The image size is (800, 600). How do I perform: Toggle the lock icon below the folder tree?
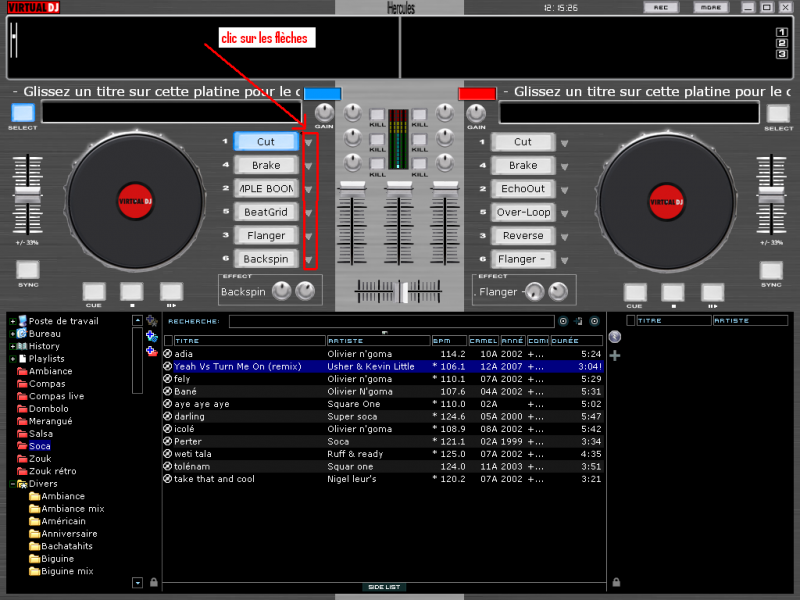point(153,580)
